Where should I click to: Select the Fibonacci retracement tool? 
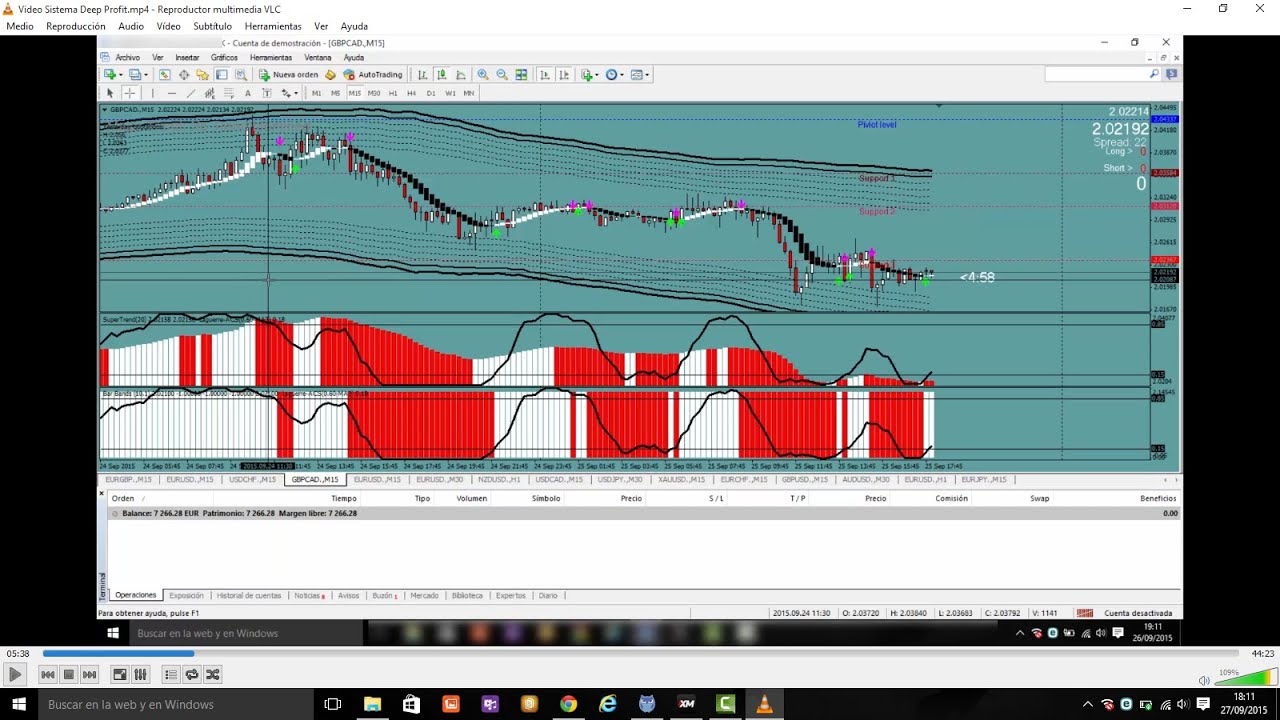click(229, 93)
